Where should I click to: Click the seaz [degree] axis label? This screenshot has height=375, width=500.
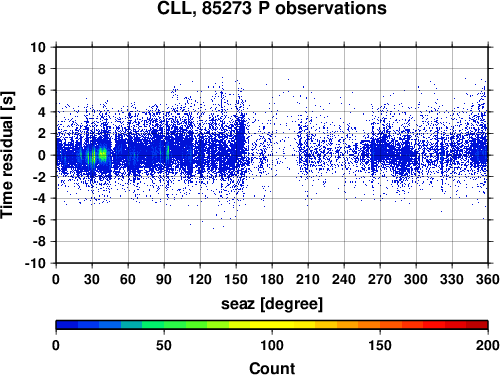point(272,304)
